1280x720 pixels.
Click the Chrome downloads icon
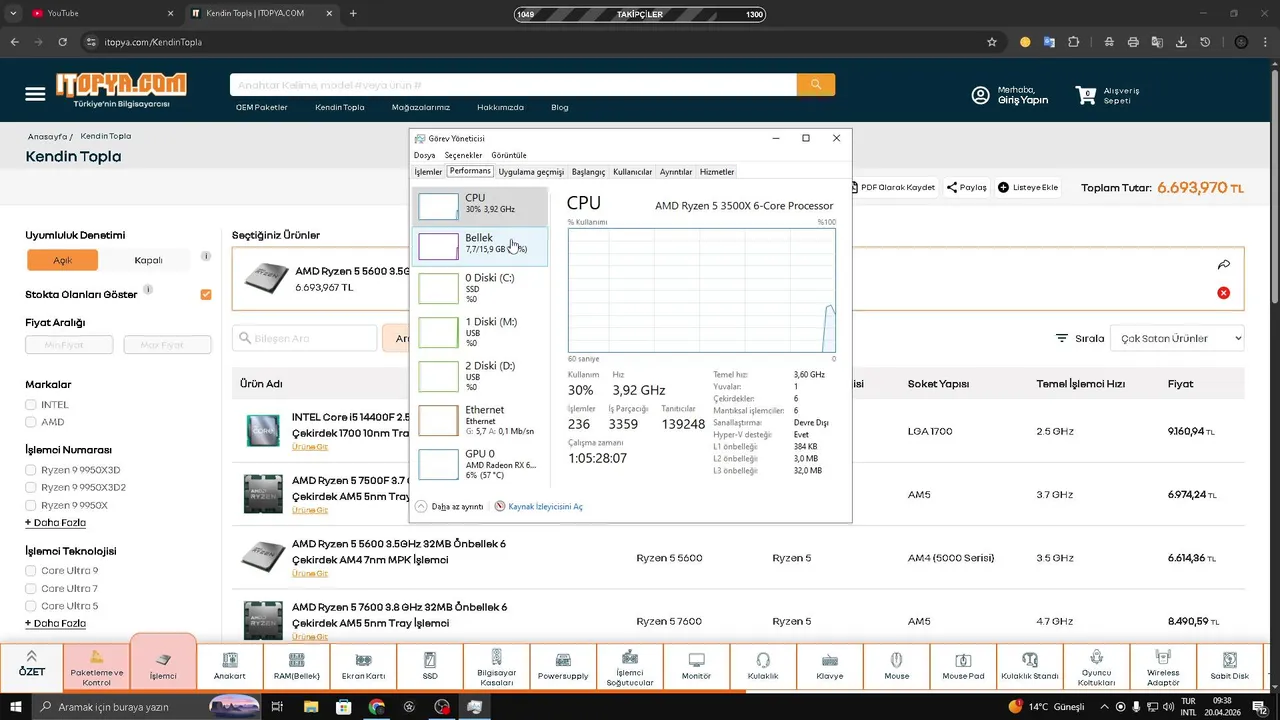click(1181, 42)
